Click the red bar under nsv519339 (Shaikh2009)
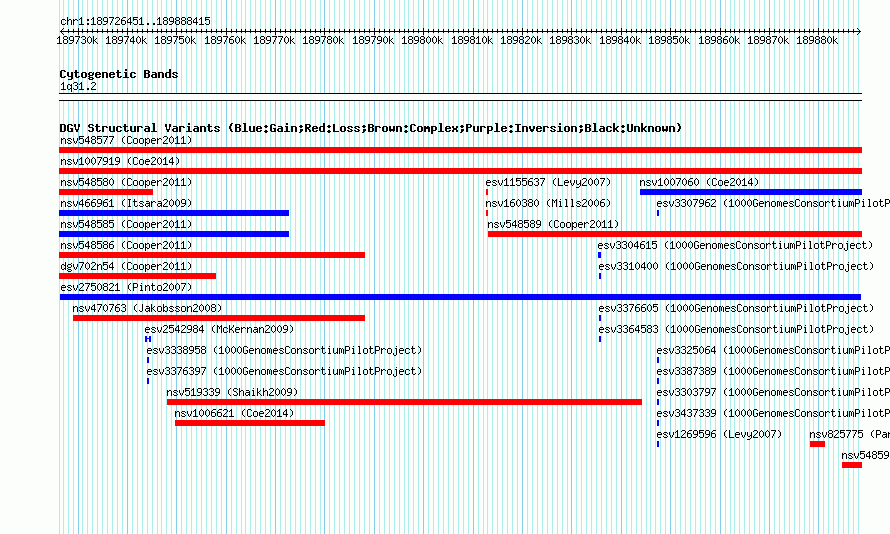The image size is (890, 534). pos(404,402)
